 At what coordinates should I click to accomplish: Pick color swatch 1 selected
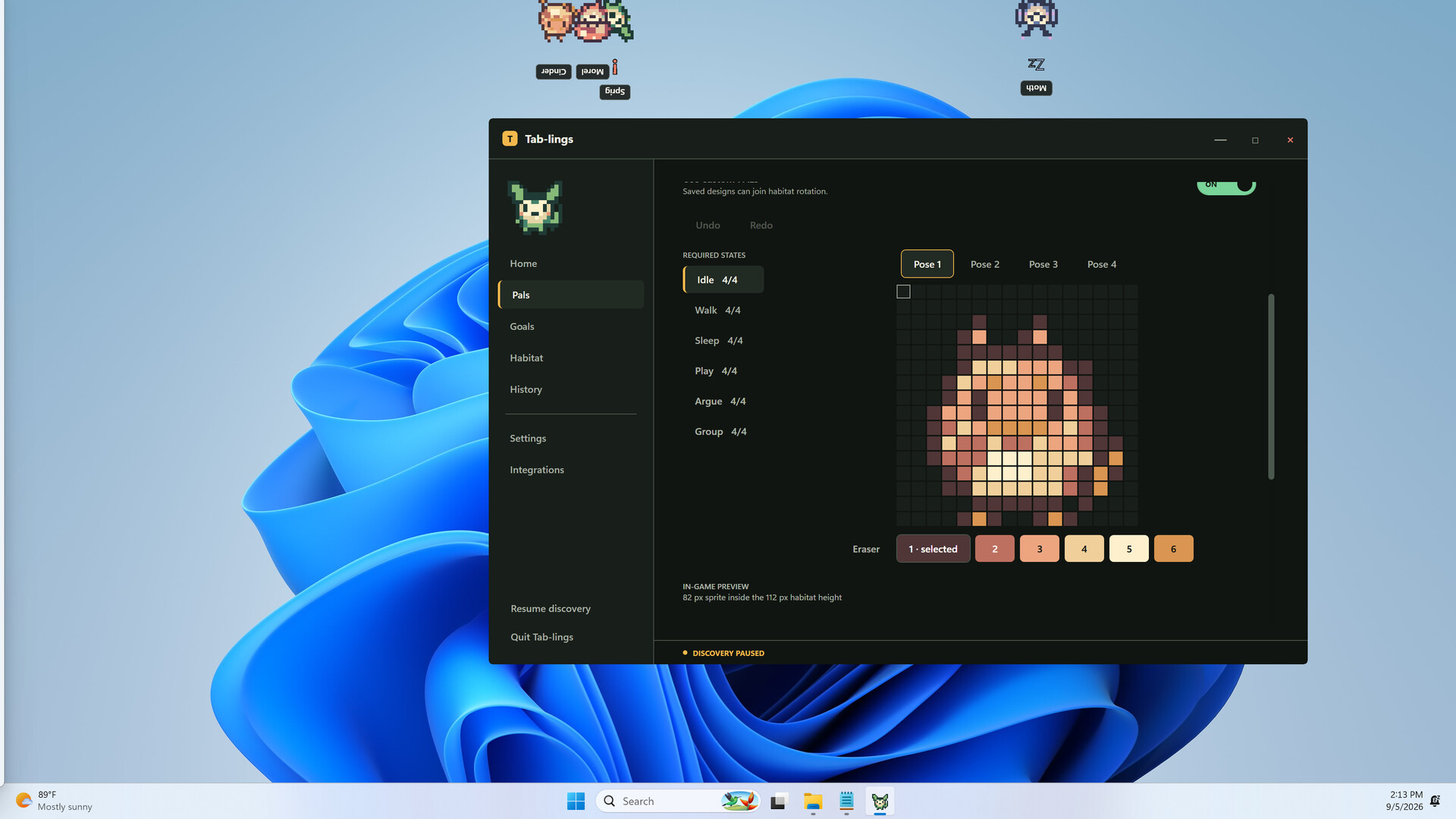(933, 549)
